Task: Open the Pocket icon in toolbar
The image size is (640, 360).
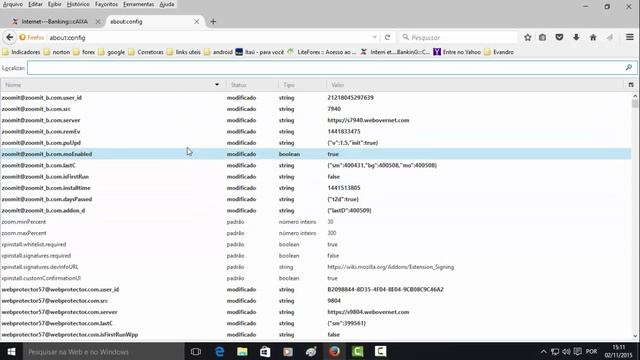Action: pos(559,37)
